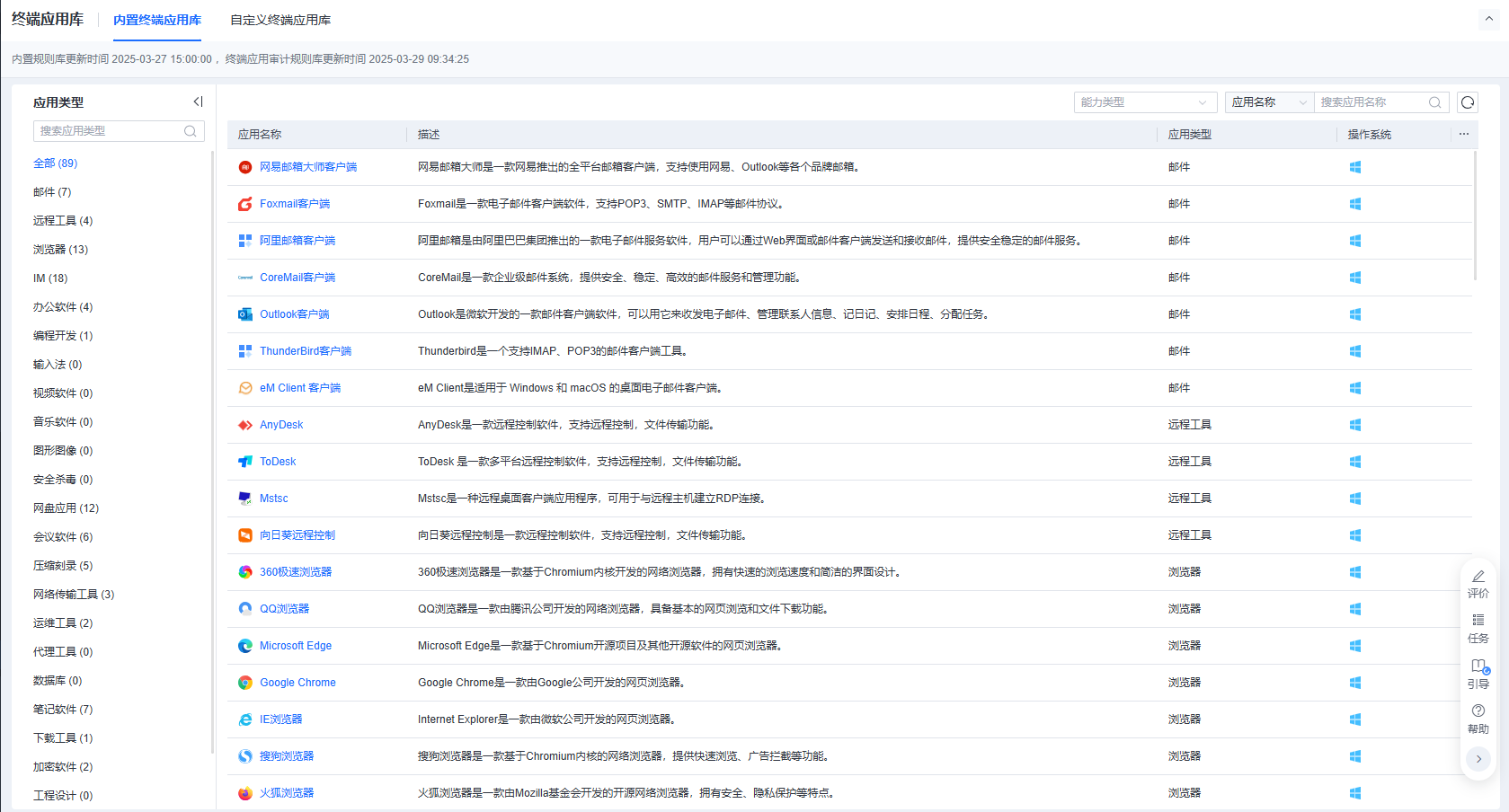This screenshot has height=812, width=1509.
Task: Expand the 能力类型 dropdown
Action: [1145, 102]
